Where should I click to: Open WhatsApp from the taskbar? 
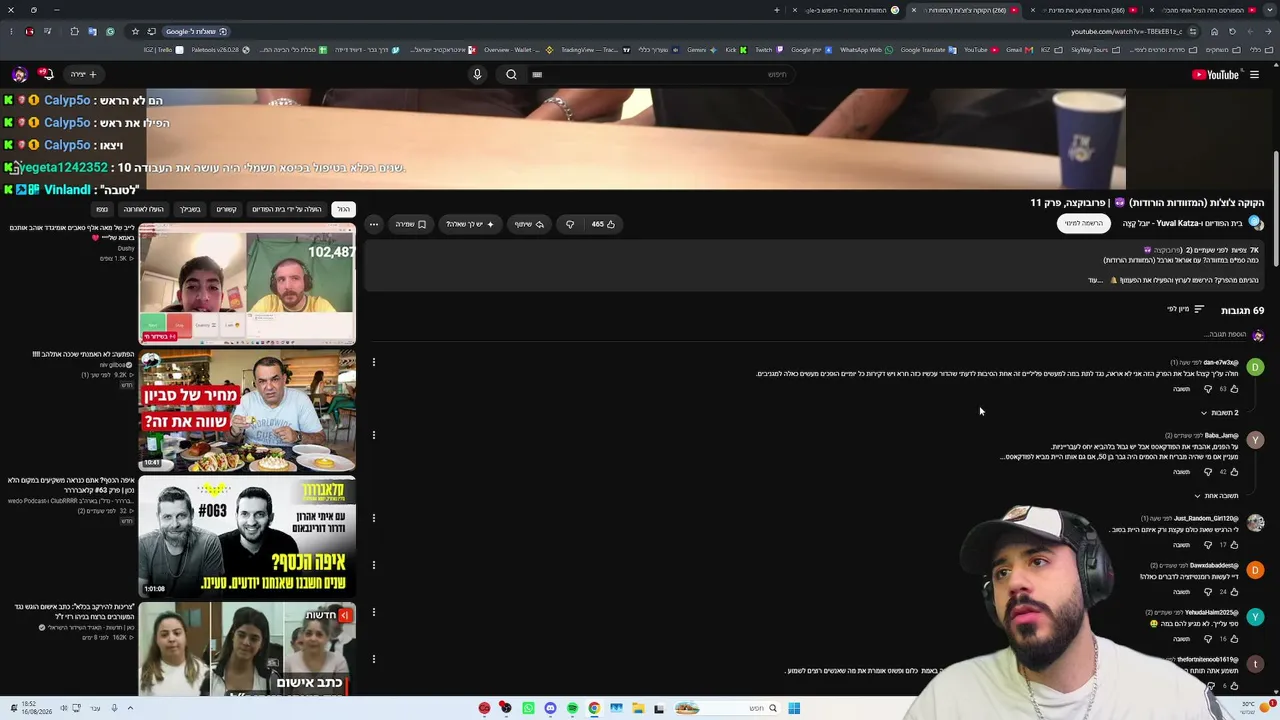528,708
